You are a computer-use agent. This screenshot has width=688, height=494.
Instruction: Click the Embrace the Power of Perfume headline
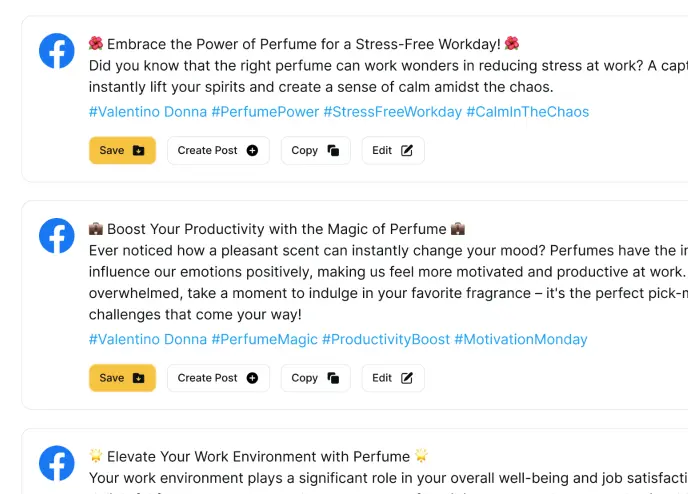pos(304,44)
